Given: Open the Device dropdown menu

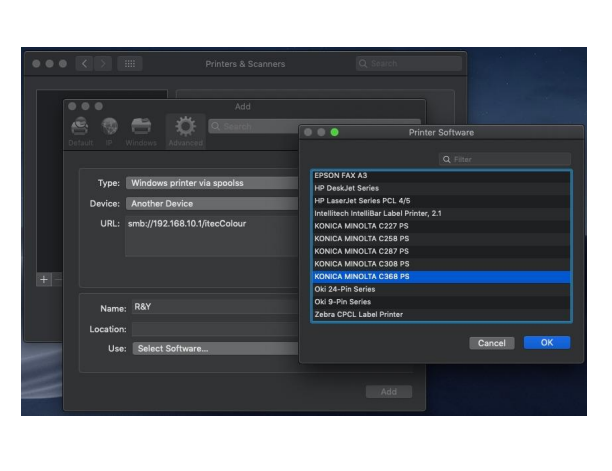Looking at the screenshot, I should 212,203.
